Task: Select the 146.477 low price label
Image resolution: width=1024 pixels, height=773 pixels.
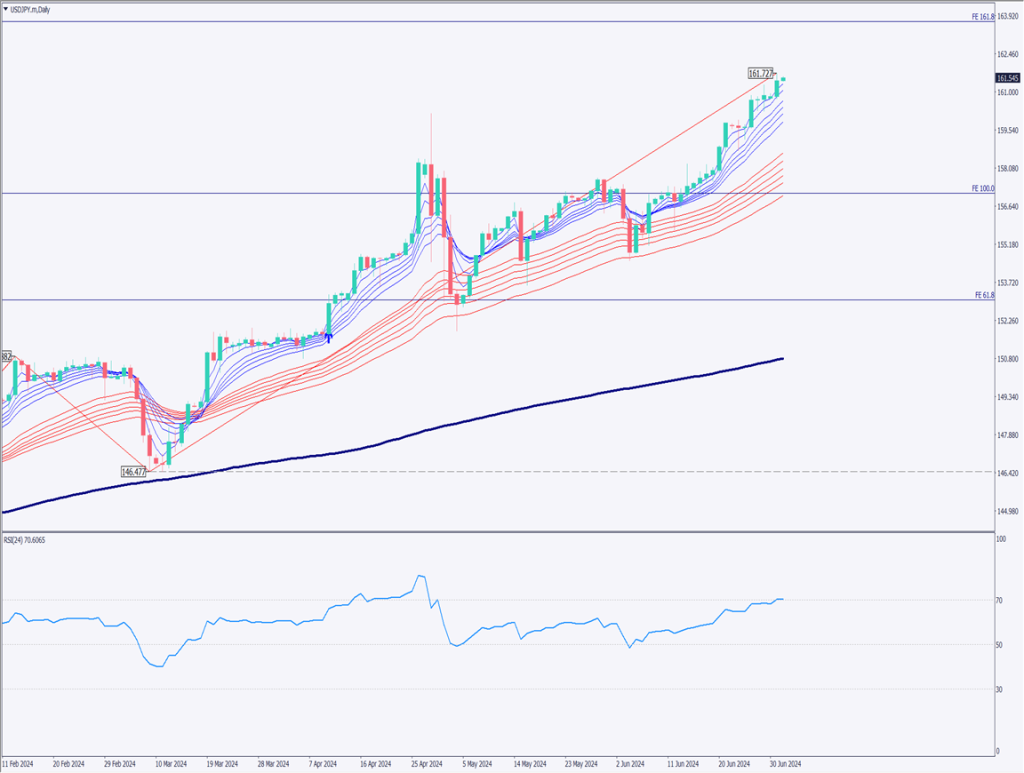Action: coord(134,471)
